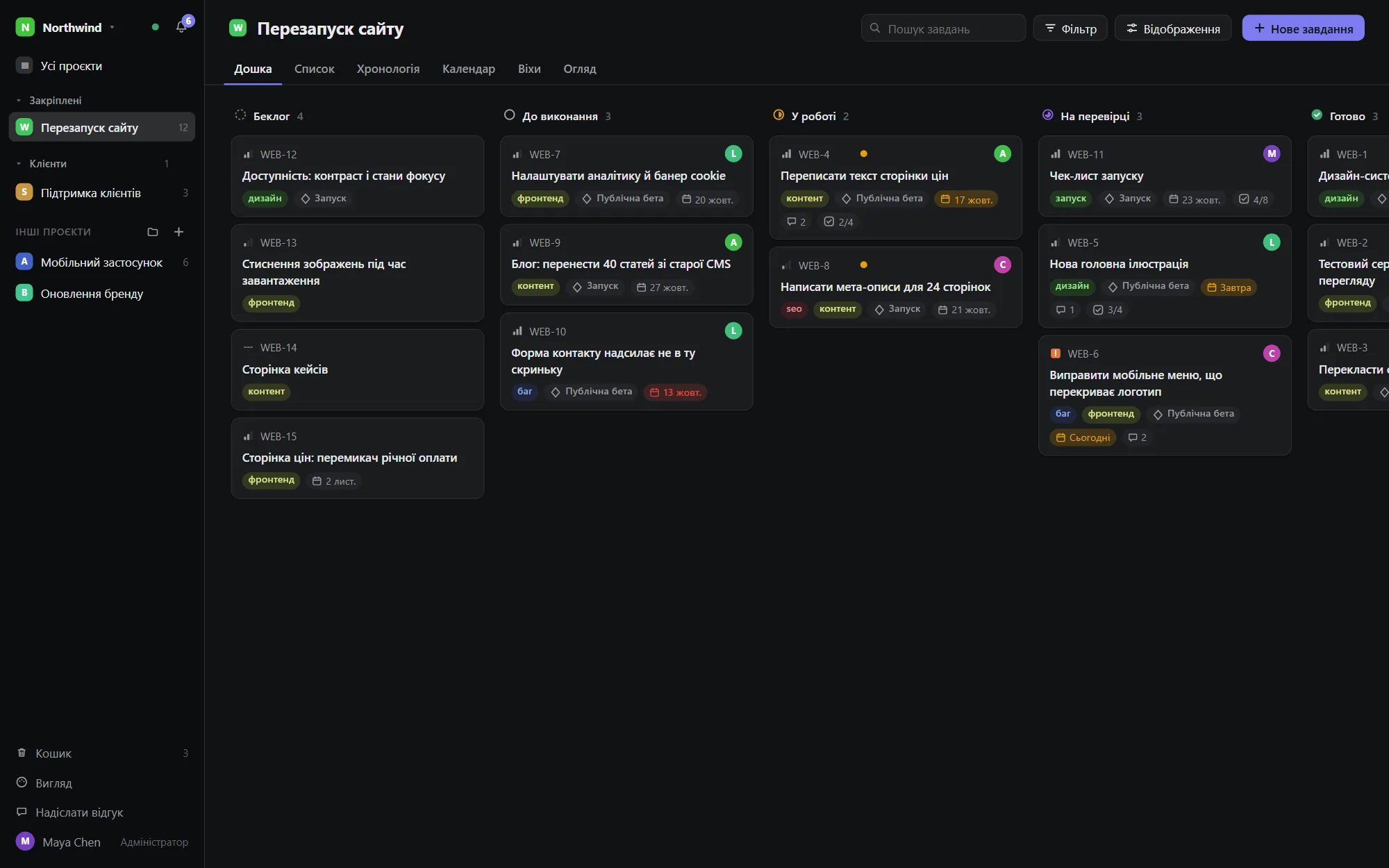Click the Перезапуск сайту header project icon

point(238,28)
